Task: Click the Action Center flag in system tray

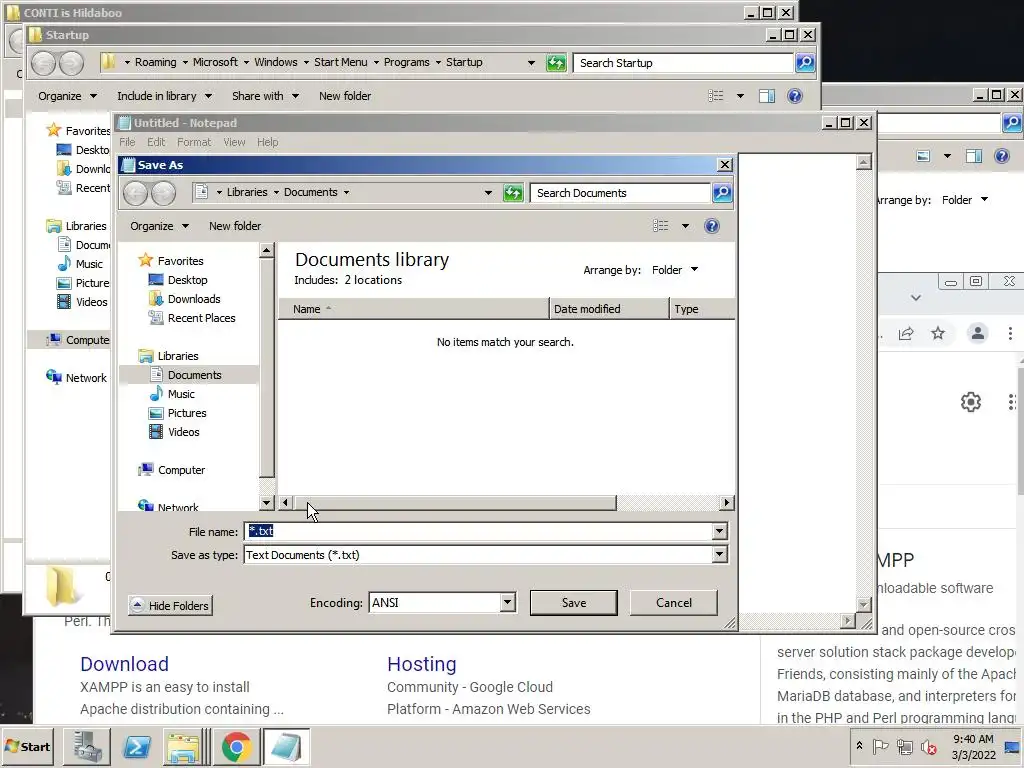Action: pyautogui.click(x=880, y=746)
